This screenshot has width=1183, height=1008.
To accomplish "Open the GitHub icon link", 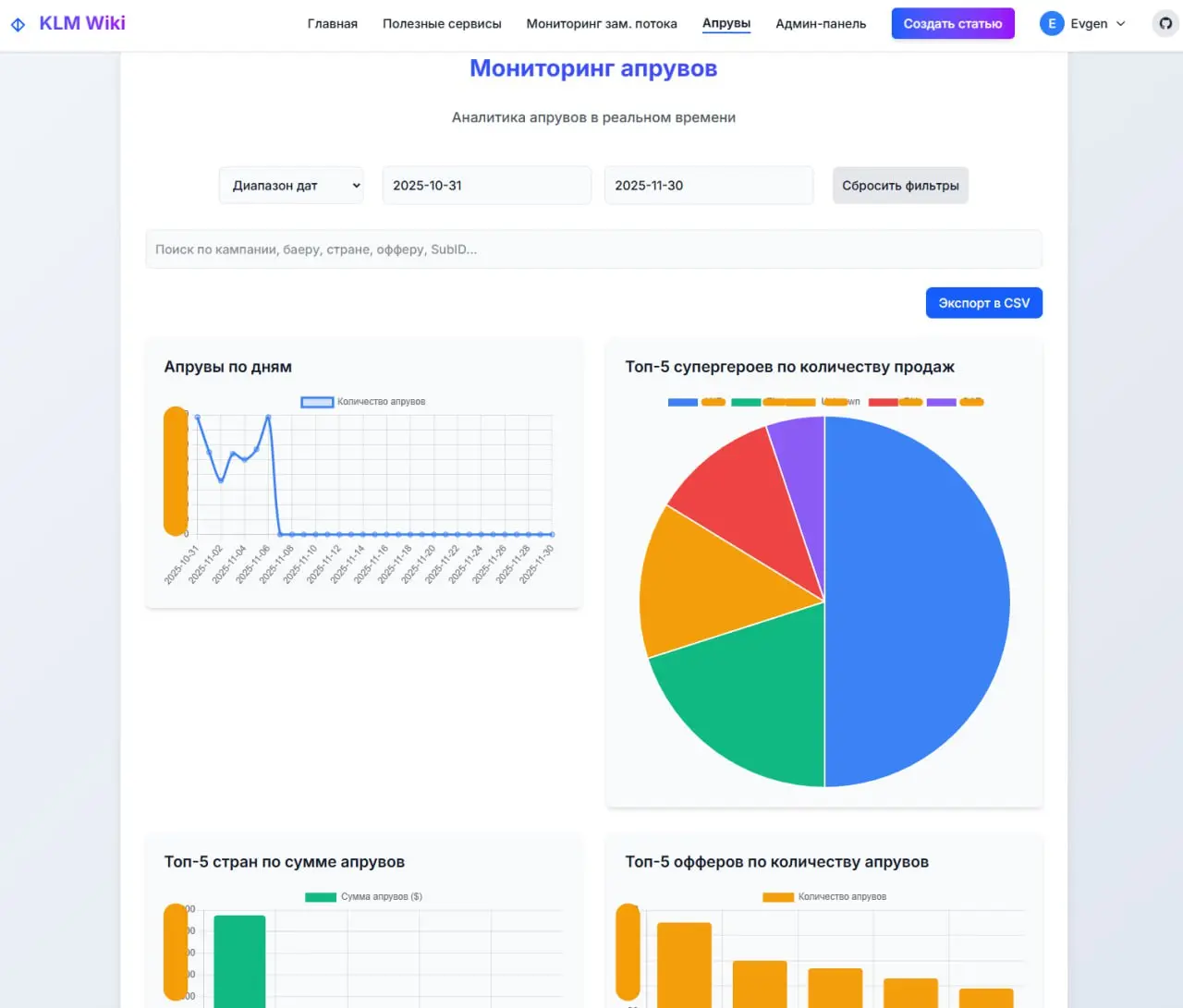I will [x=1165, y=23].
